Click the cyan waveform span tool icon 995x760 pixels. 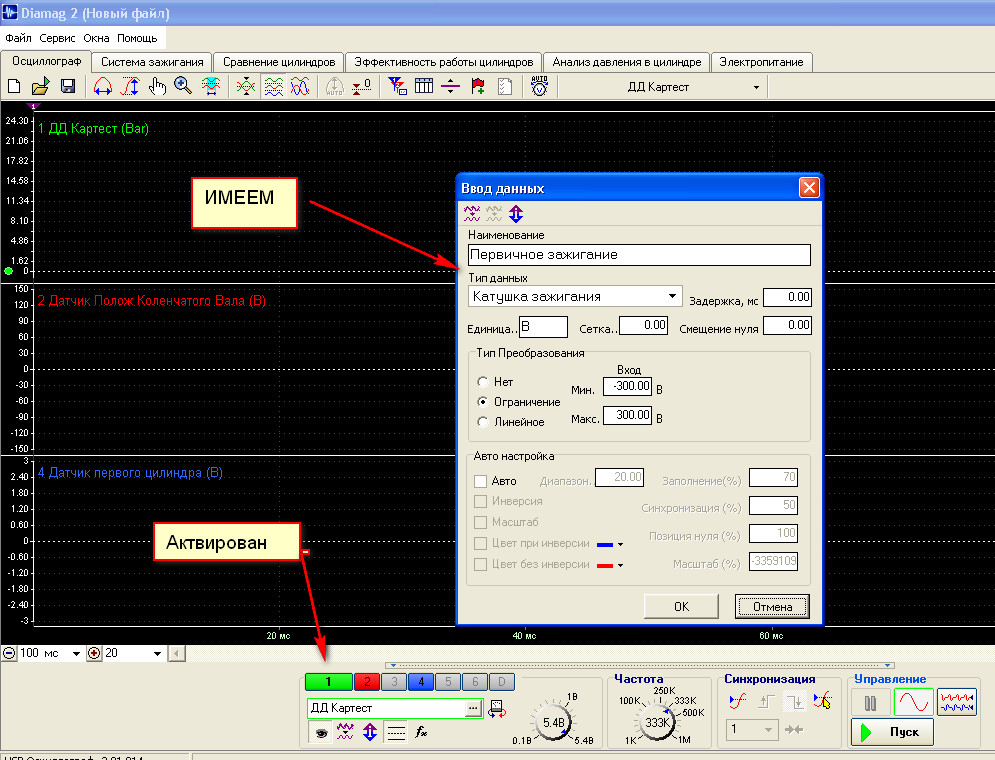[x=211, y=86]
